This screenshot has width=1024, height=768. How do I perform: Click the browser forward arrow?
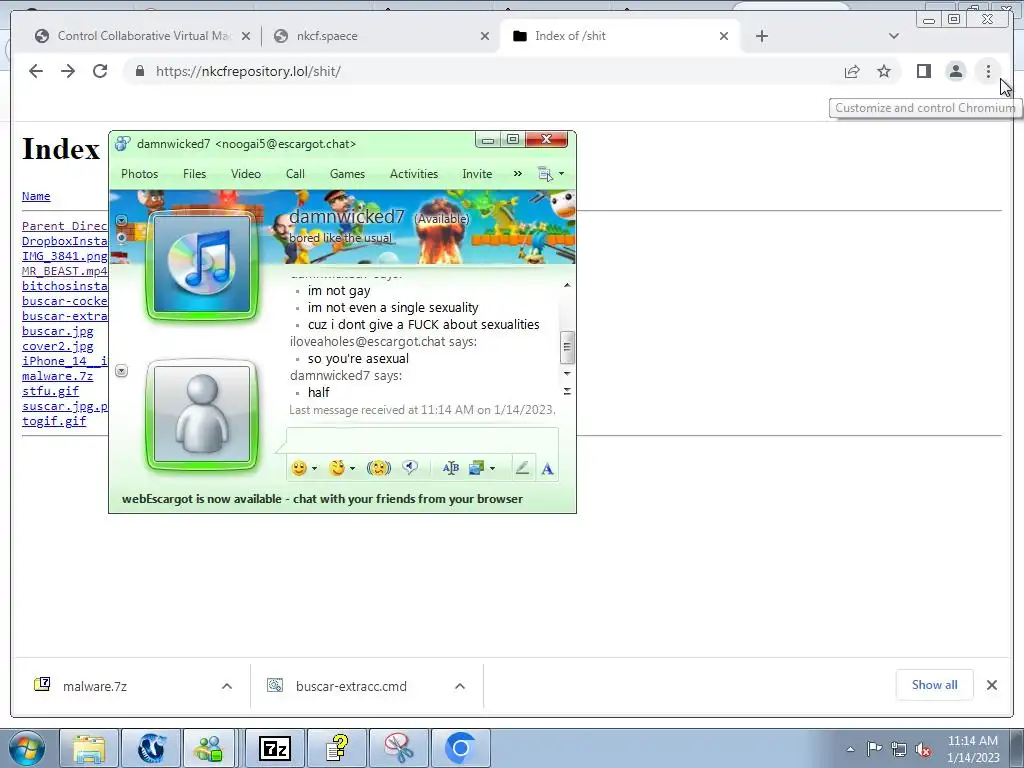click(x=68, y=71)
